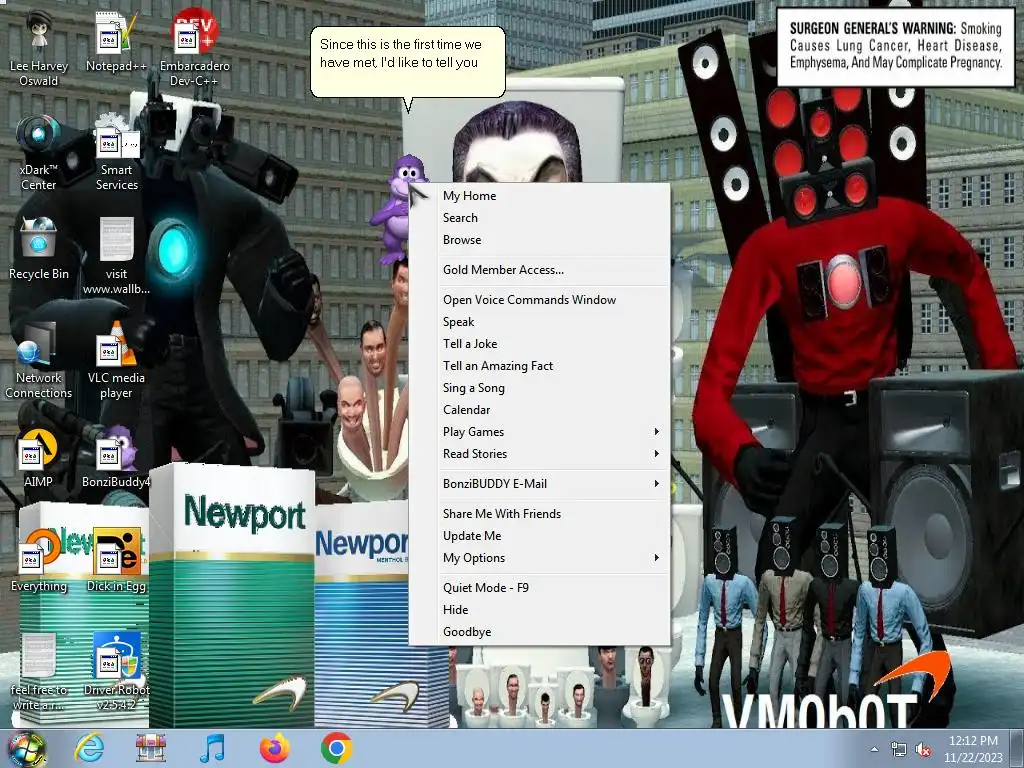Launch Internet Explorer from the taskbar
Image resolution: width=1024 pixels, height=768 pixels.
(89, 748)
